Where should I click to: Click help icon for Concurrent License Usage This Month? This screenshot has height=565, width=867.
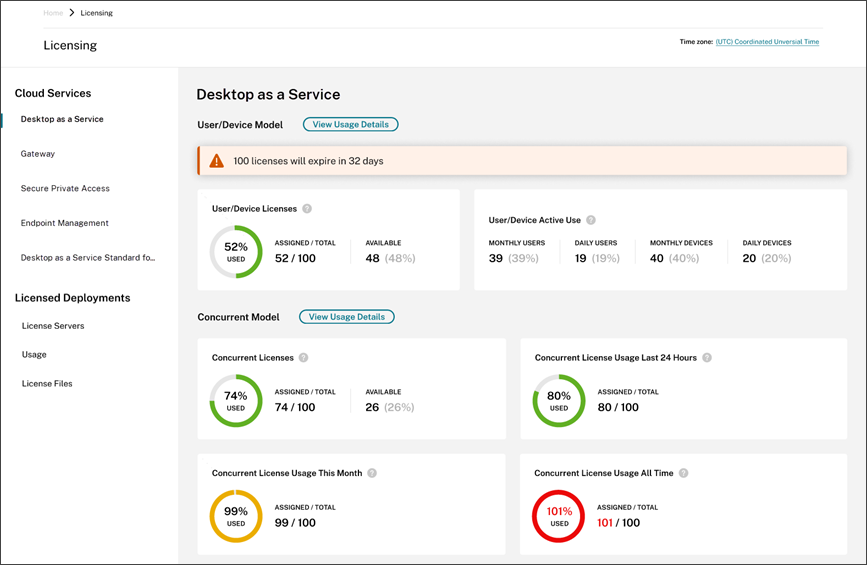pyautogui.click(x=372, y=473)
